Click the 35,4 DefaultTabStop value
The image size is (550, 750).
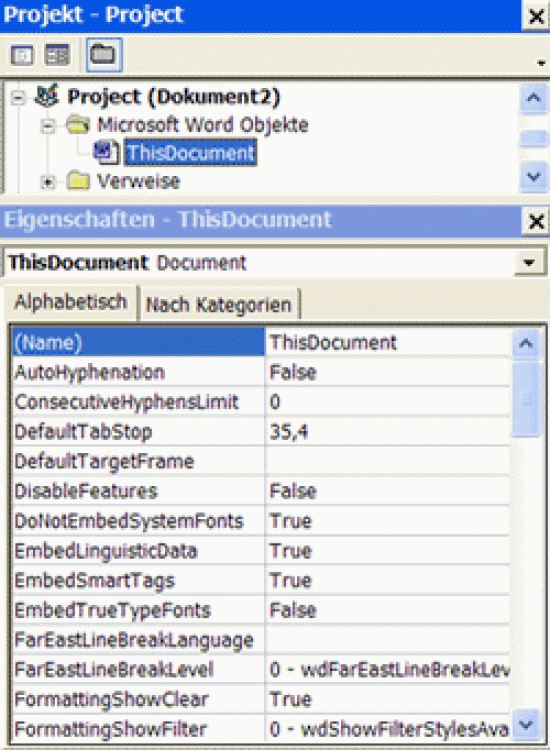388,432
